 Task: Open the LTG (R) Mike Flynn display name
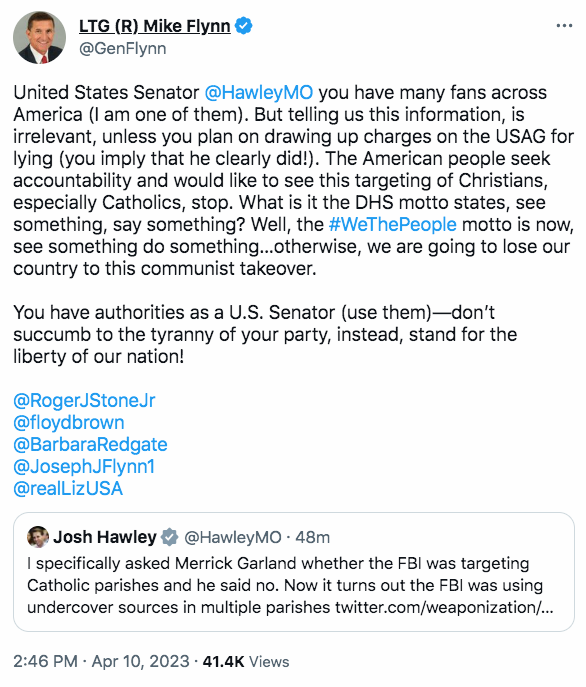point(155,26)
